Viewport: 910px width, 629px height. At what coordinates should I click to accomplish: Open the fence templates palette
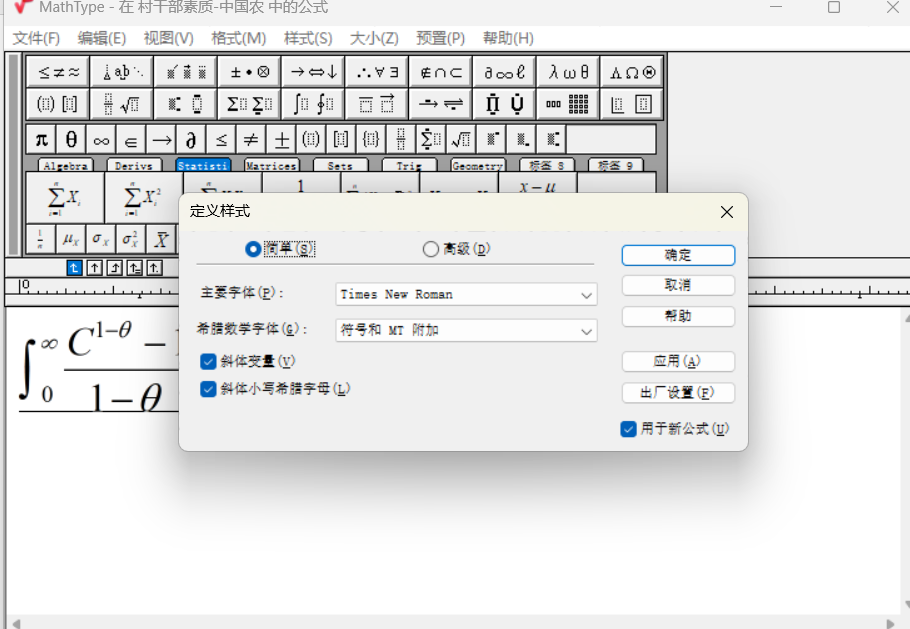pyautogui.click(x=57, y=104)
